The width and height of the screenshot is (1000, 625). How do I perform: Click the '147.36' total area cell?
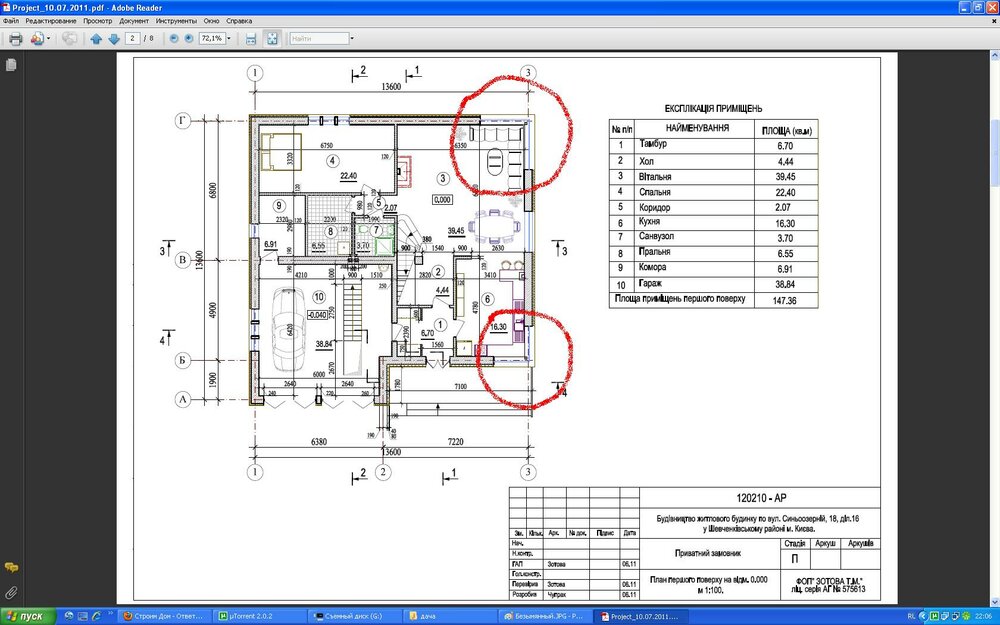tap(784, 300)
